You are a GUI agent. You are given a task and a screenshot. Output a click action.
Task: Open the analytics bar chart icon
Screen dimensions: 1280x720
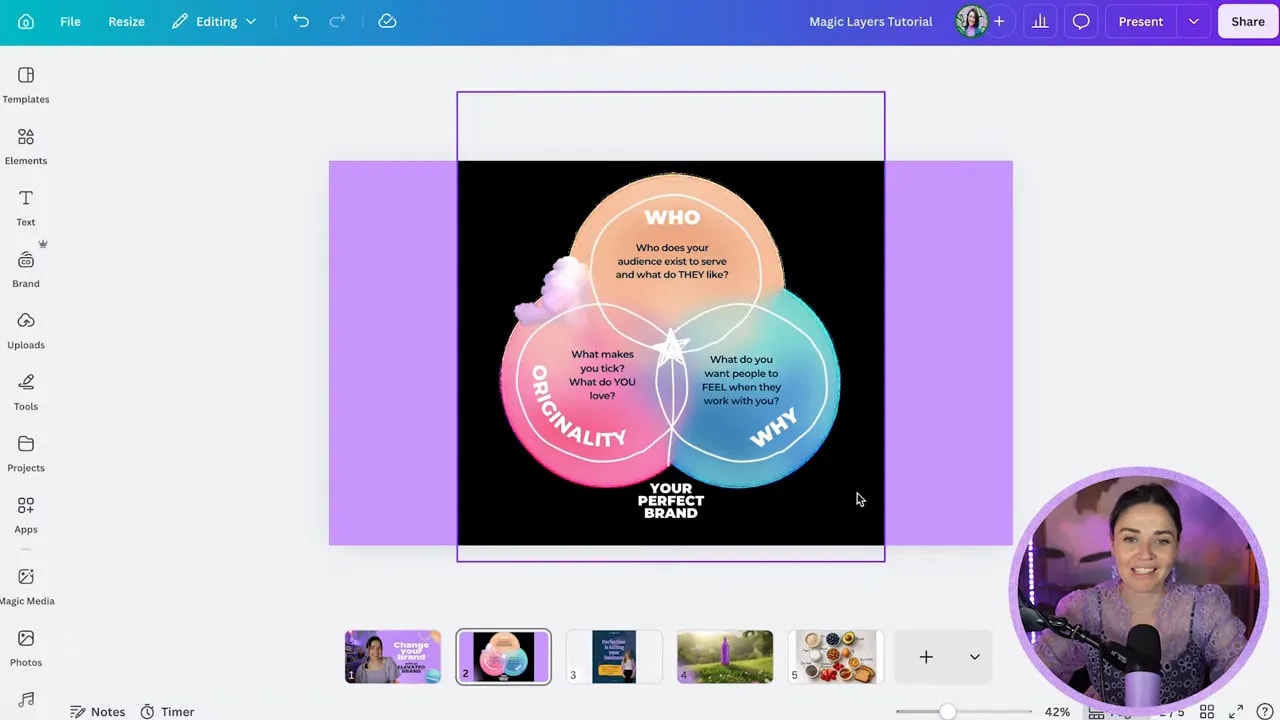pyautogui.click(x=1040, y=21)
